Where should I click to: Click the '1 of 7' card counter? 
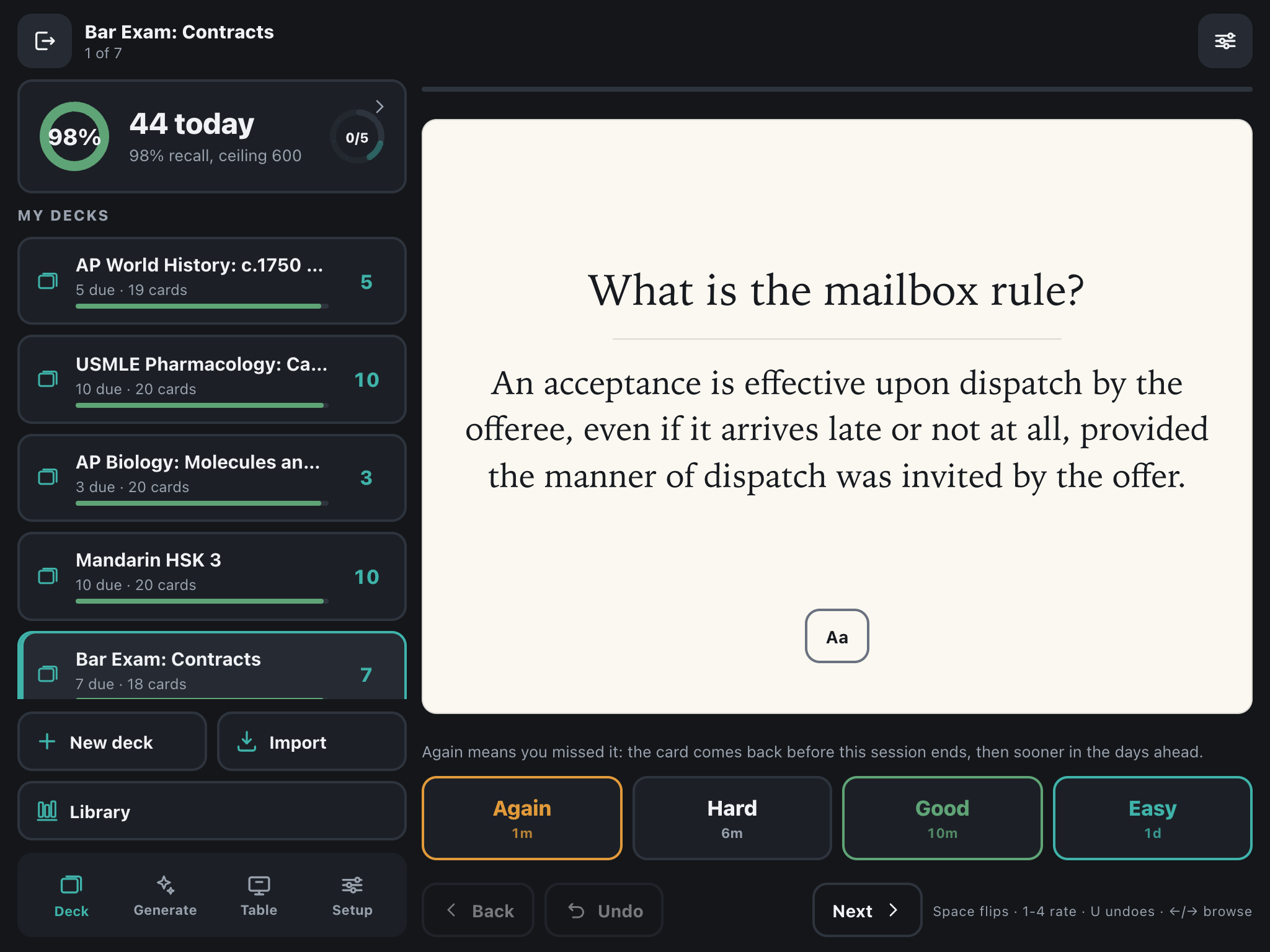pos(103,53)
